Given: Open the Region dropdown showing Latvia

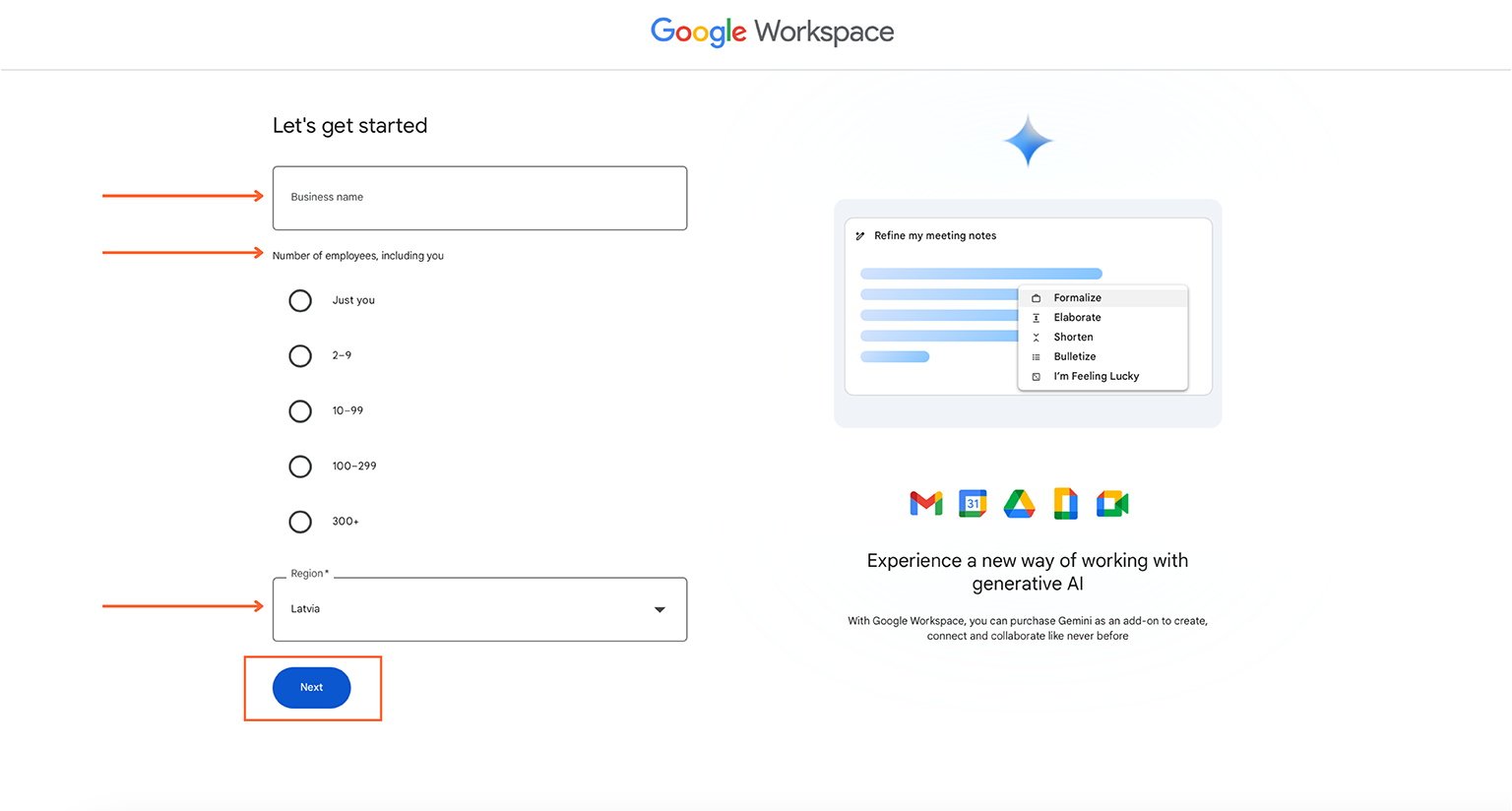Looking at the screenshot, I should (x=479, y=609).
